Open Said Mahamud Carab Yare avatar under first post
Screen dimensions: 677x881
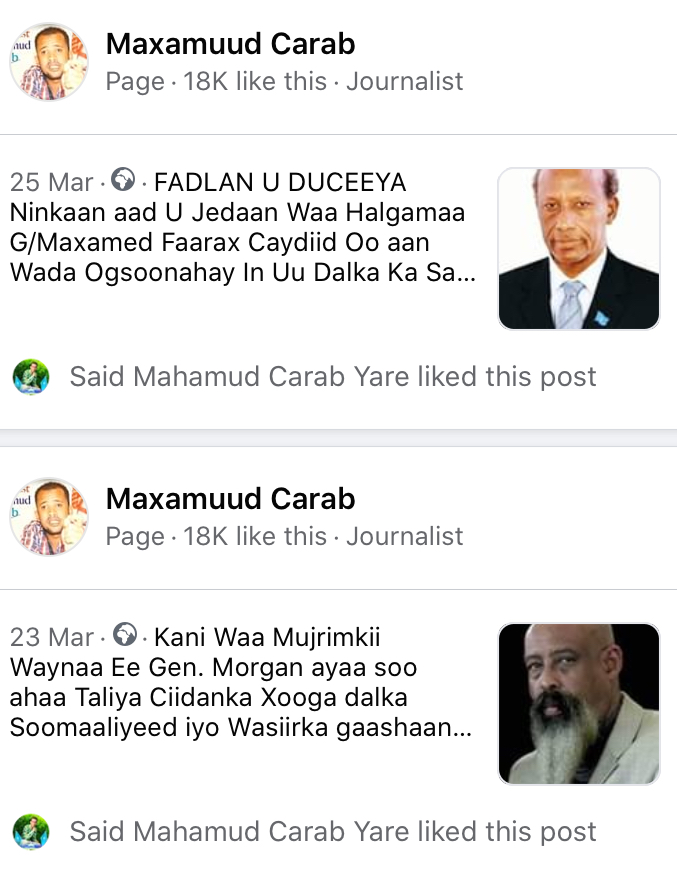click(x=31, y=376)
